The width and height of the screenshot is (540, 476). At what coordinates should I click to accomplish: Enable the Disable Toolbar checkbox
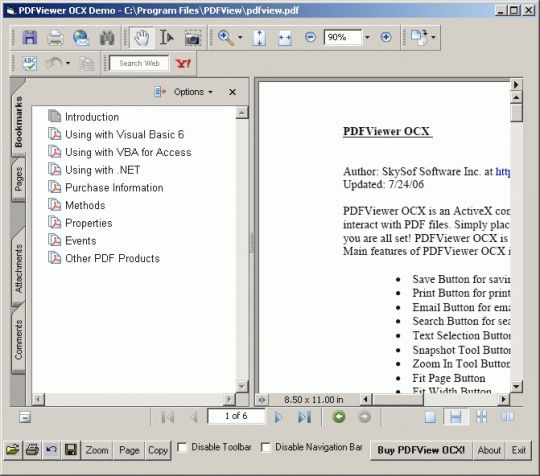(x=182, y=447)
